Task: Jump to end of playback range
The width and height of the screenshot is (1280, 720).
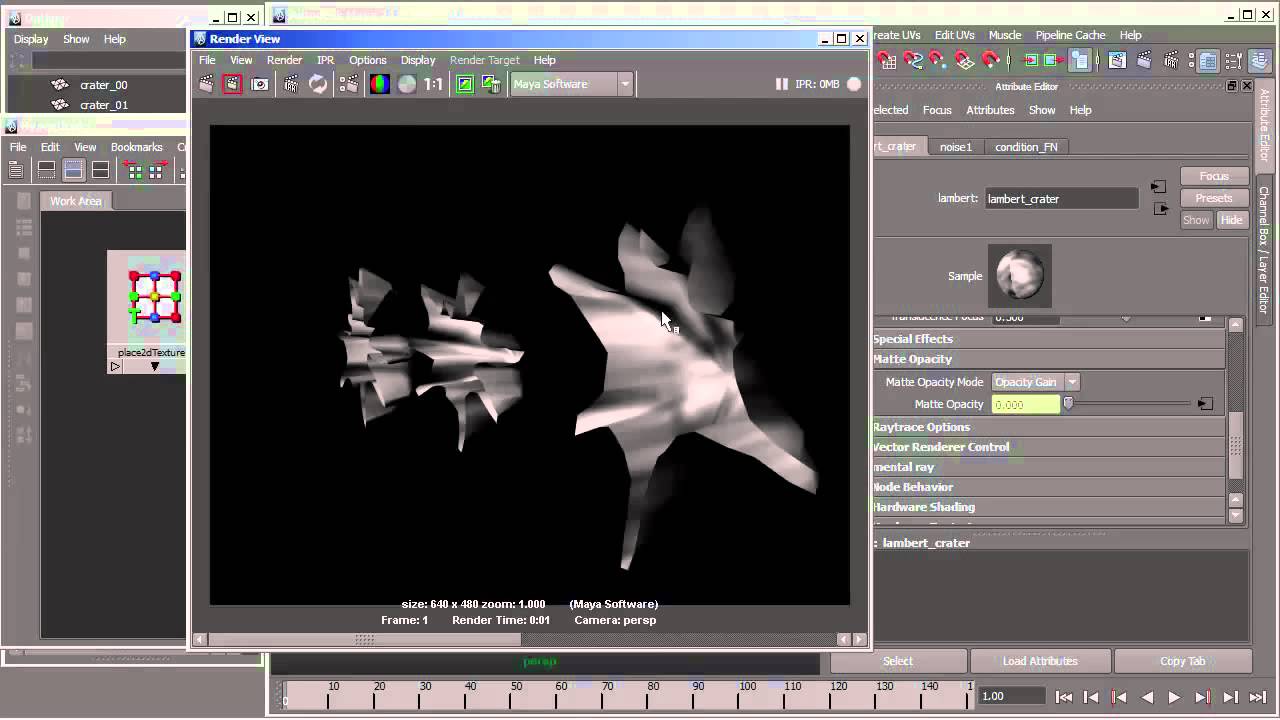Action: pos(1258,697)
